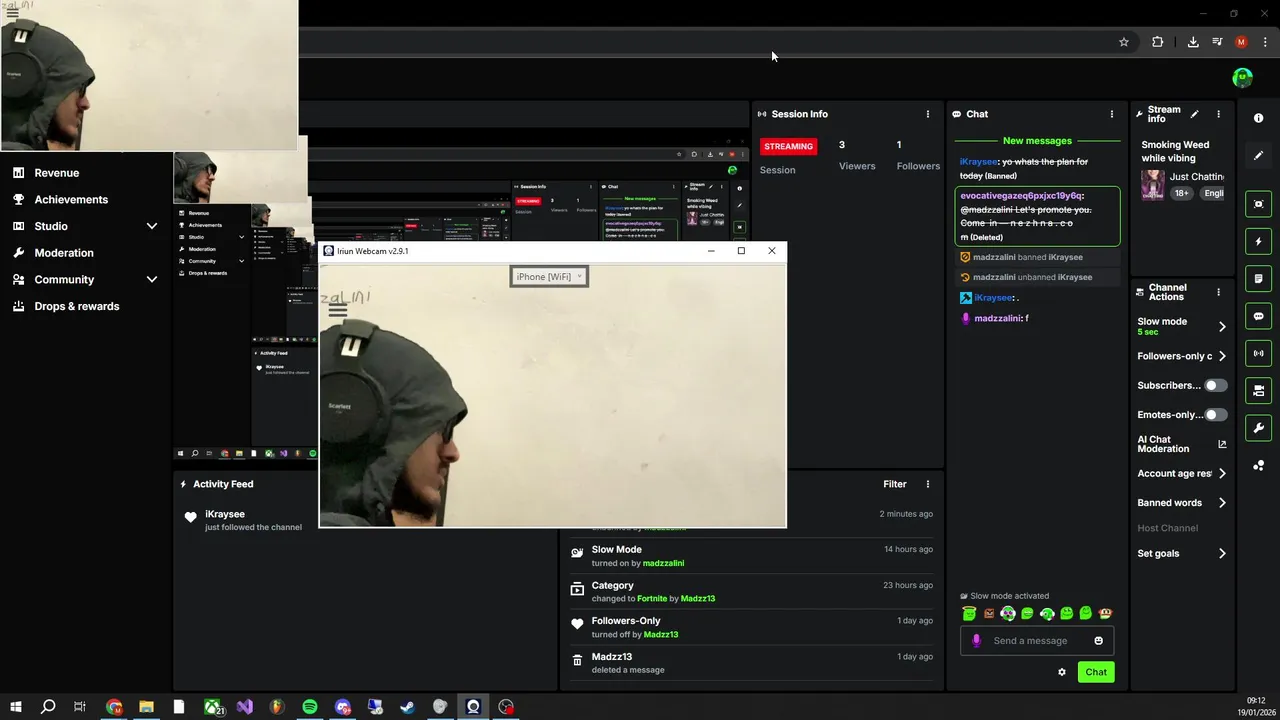Toggle the broadcast session widget icon in right toolbar
This screenshot has width=1280, height=720.
(1258, 353)
